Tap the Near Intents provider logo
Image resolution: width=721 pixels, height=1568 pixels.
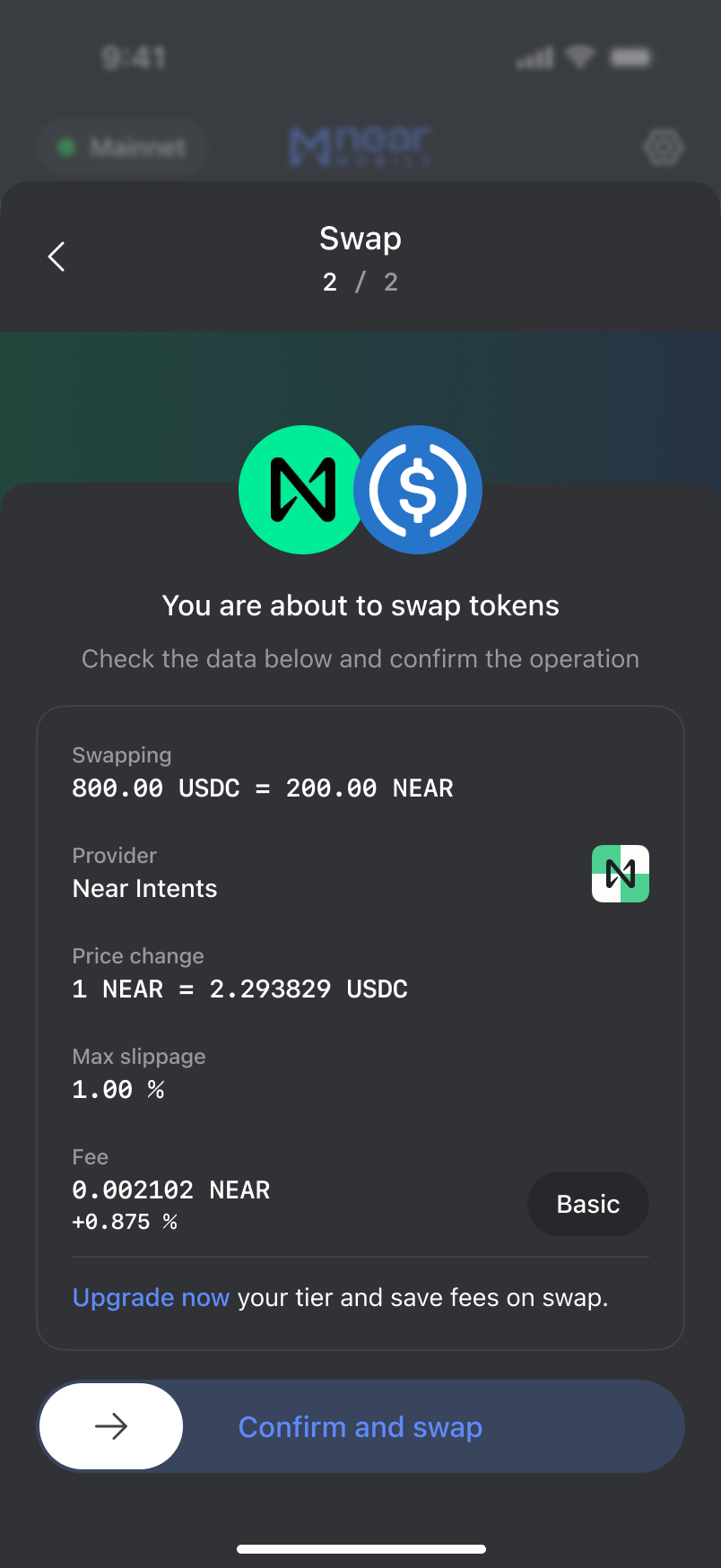click(620, 874)
